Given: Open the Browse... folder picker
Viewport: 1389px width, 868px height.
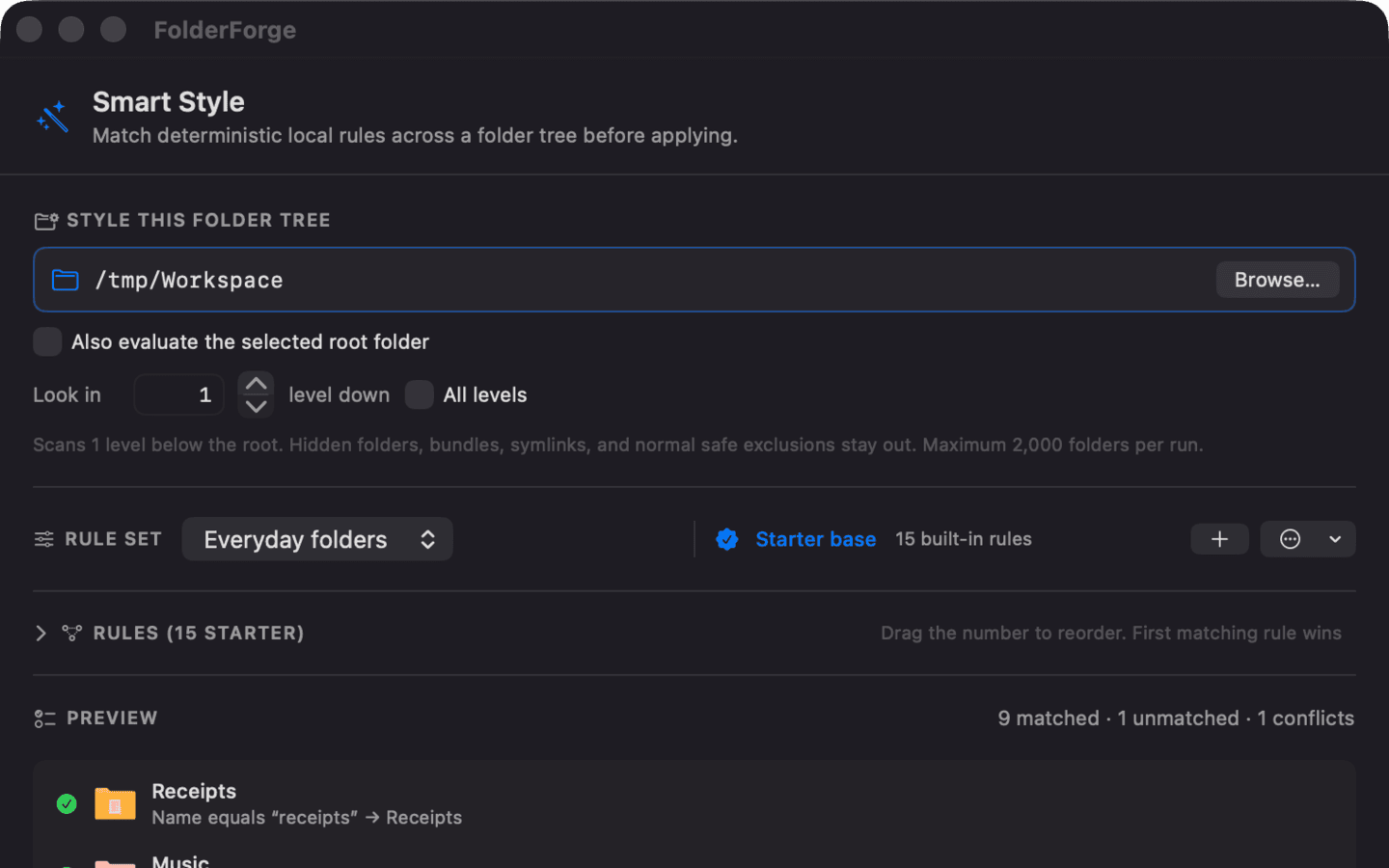Looking at the screenshot, I should [1277, 280].
